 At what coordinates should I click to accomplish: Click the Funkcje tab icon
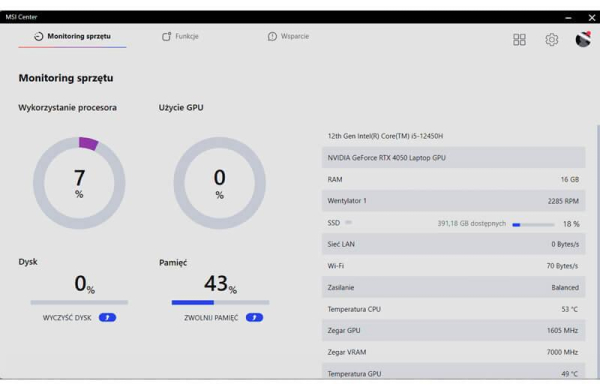tap(166, 36)
